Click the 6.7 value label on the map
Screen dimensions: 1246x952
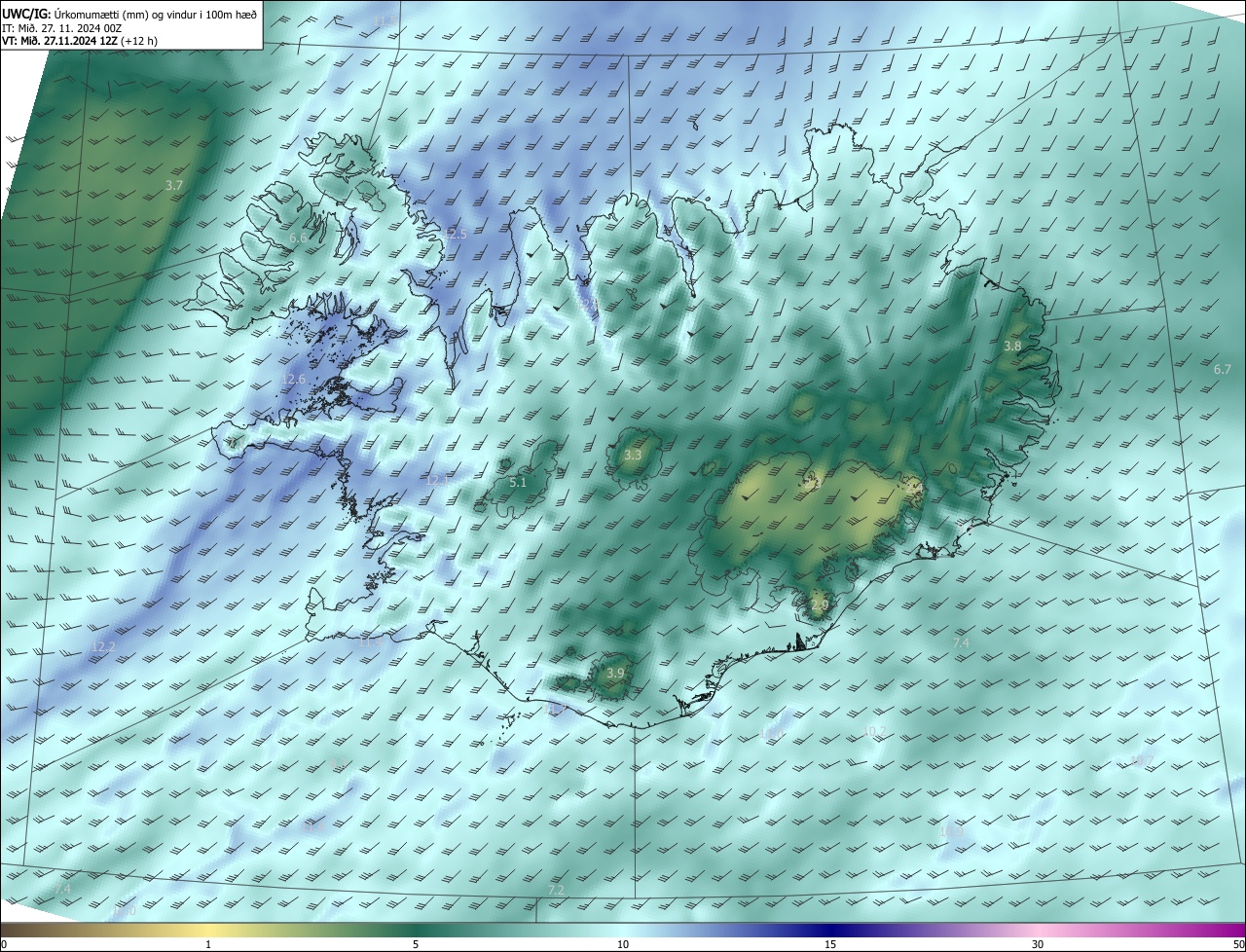click(x=1223, y=369)
